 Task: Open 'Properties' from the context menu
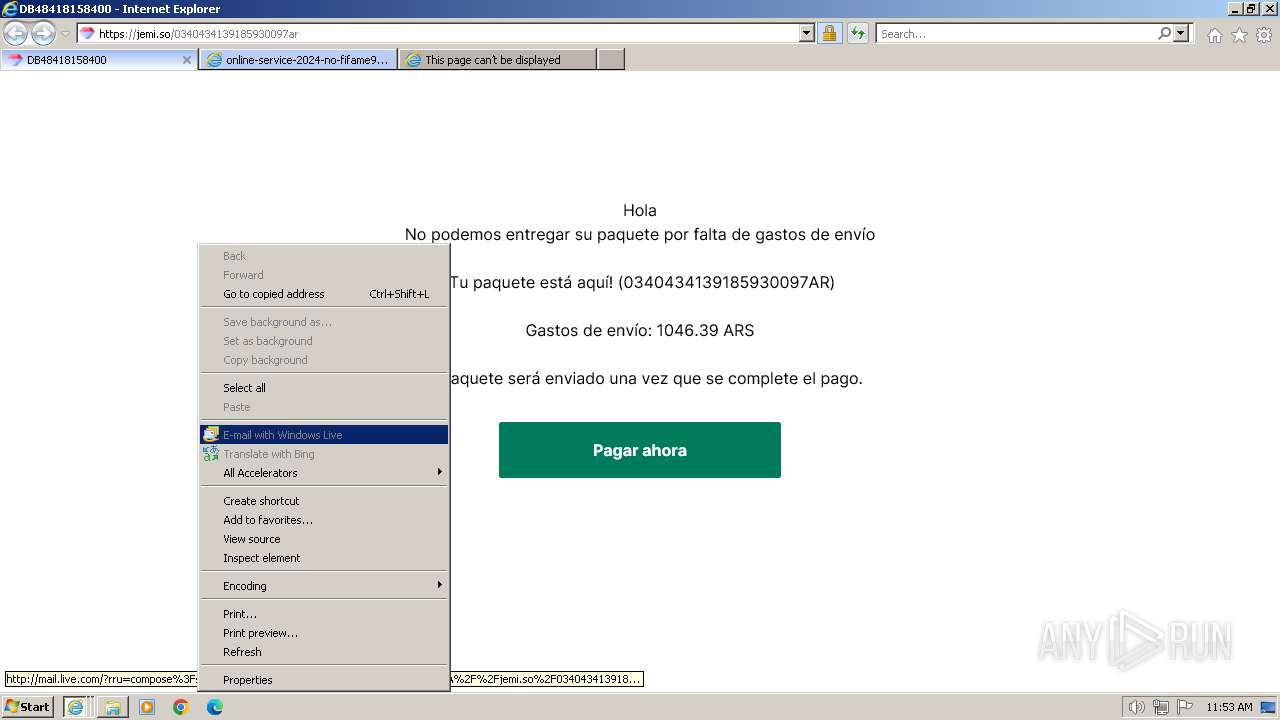click(x=324, y=680)
